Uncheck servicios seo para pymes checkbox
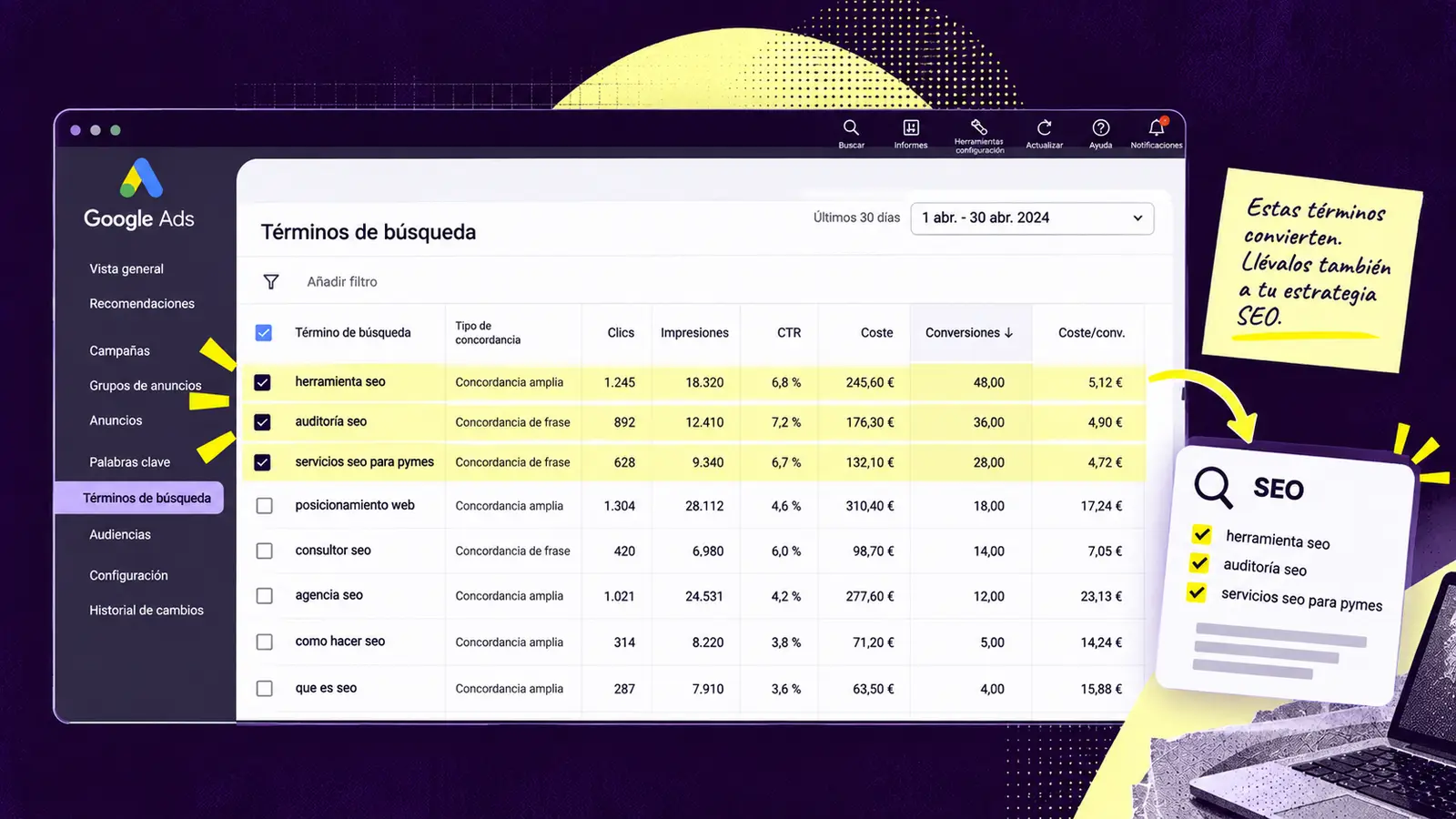This screenshot has height=819, width=1456. [262, 462]
